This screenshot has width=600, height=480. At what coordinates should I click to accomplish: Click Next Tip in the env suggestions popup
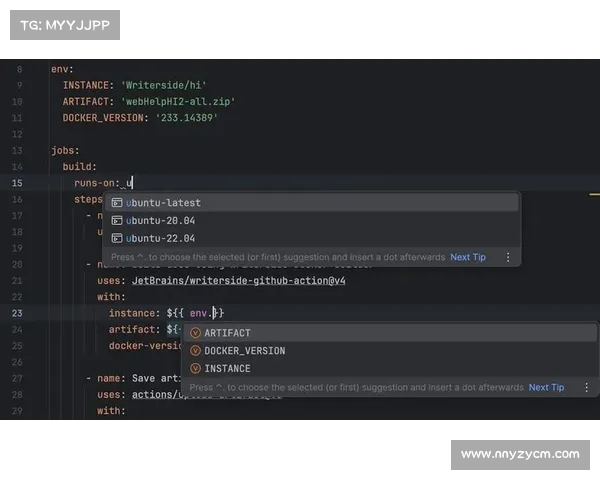(546, 387)
